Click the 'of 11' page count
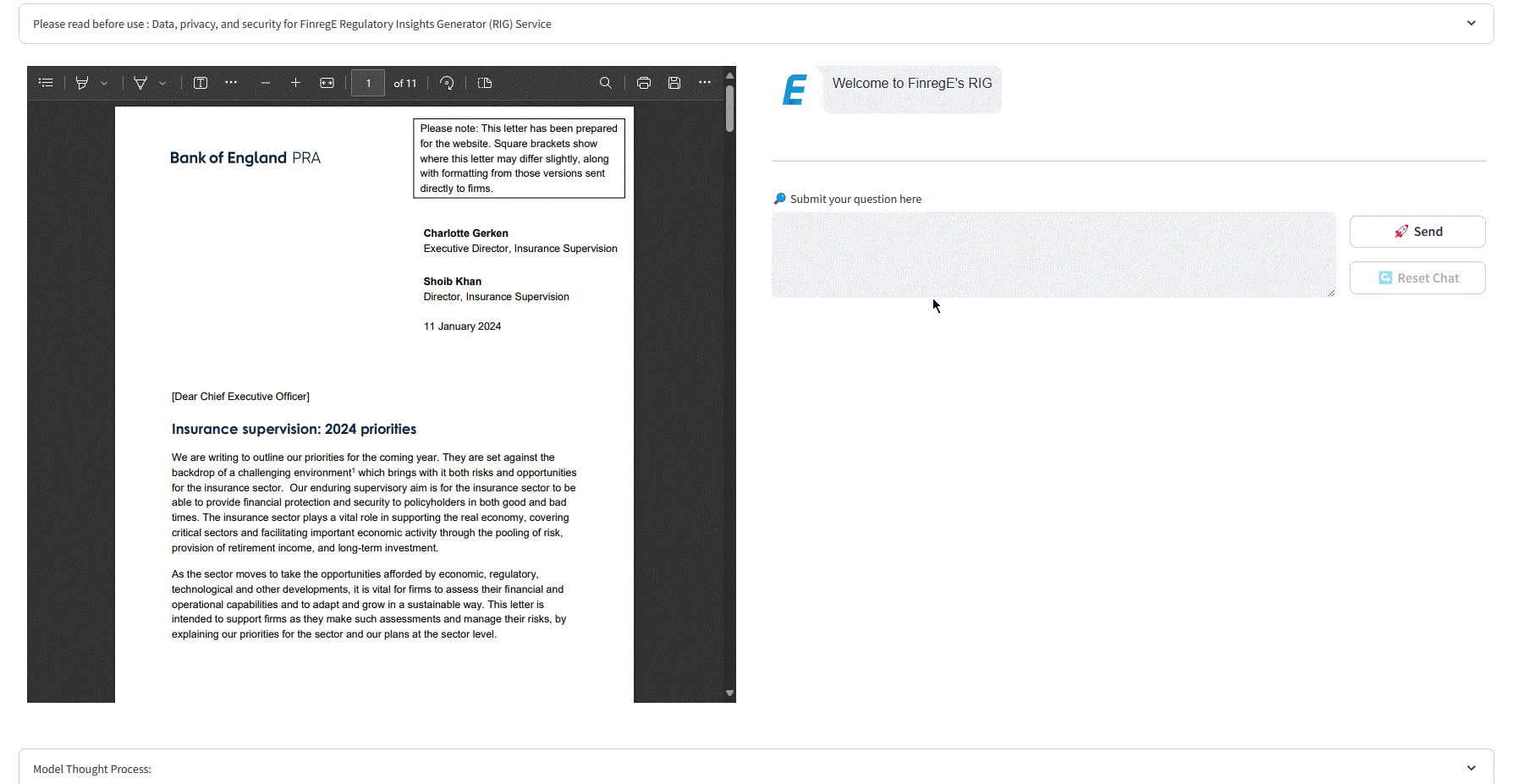The image size is (1540, 784). pos(405,84)
